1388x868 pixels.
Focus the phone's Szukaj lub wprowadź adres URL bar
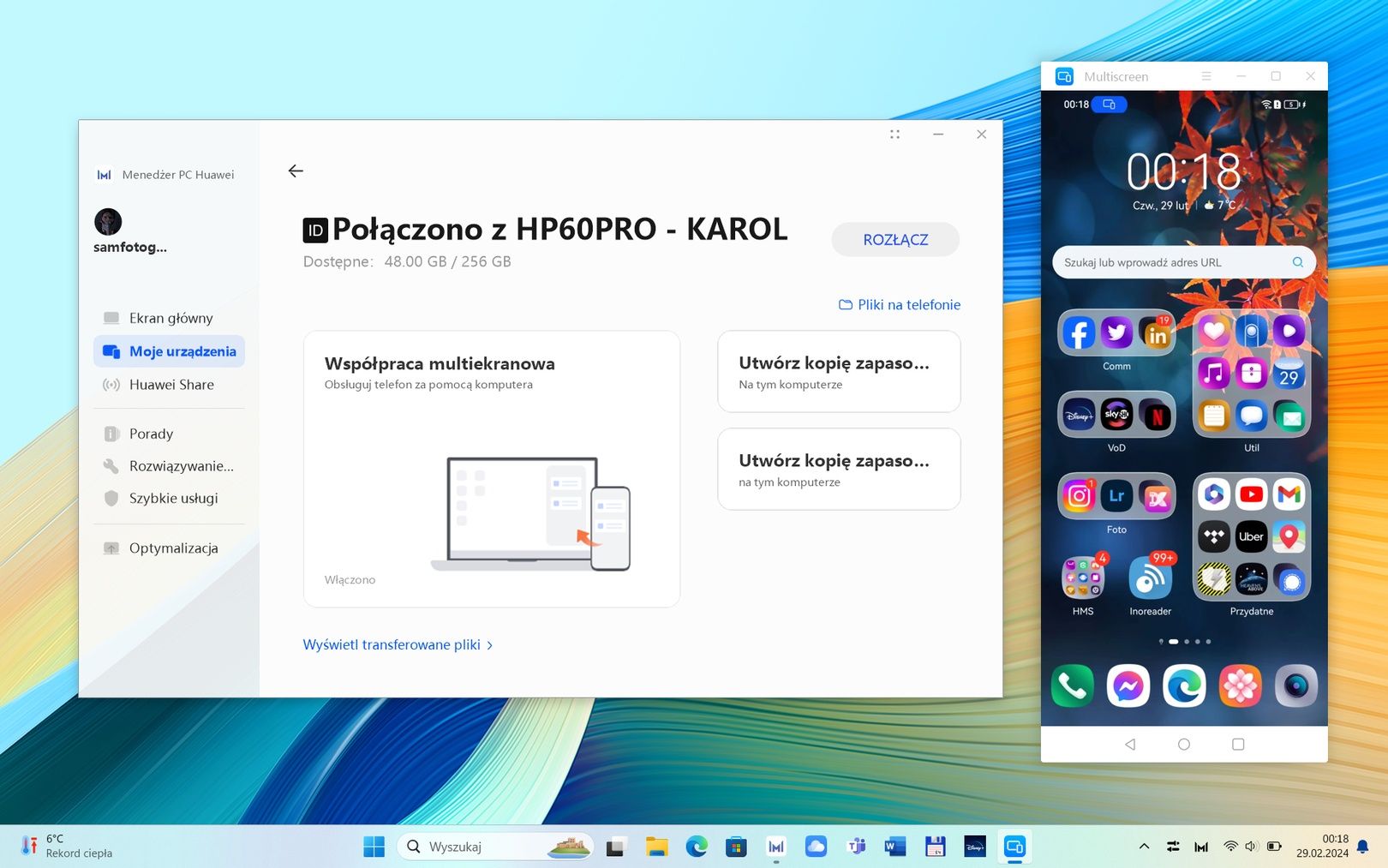click(1184, 262)
